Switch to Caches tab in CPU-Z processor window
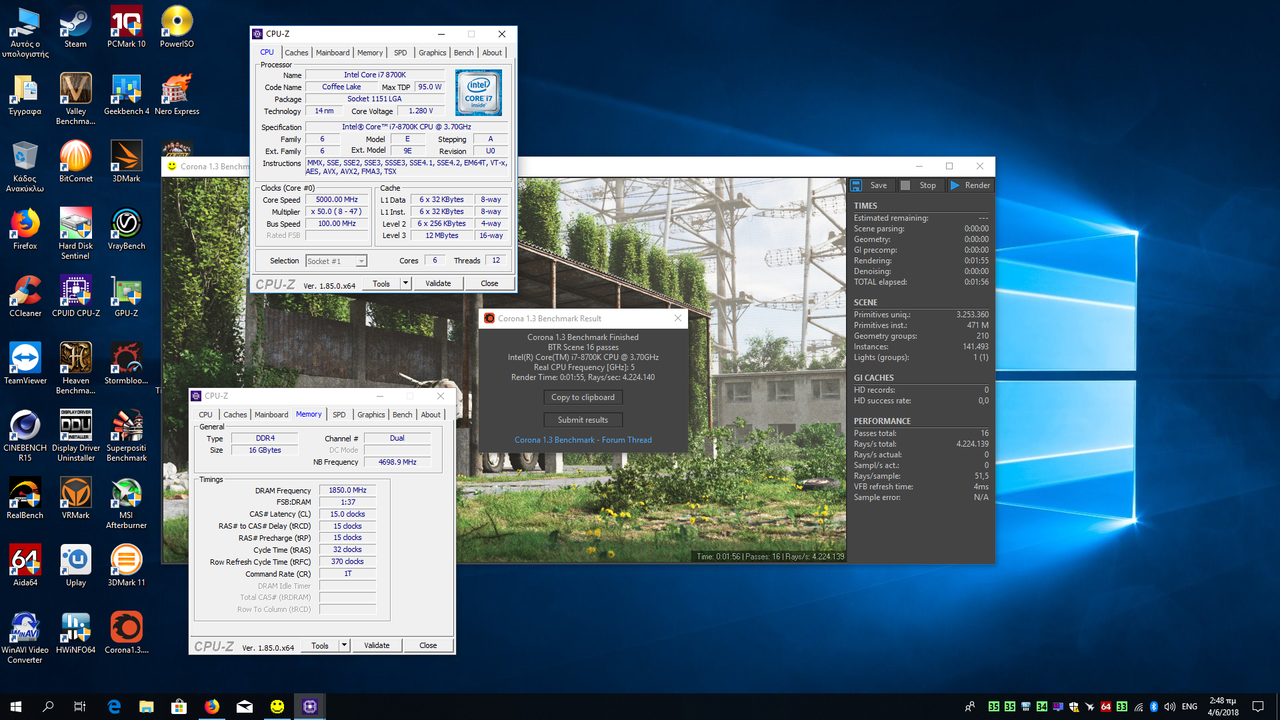 (x=296, y=52)
